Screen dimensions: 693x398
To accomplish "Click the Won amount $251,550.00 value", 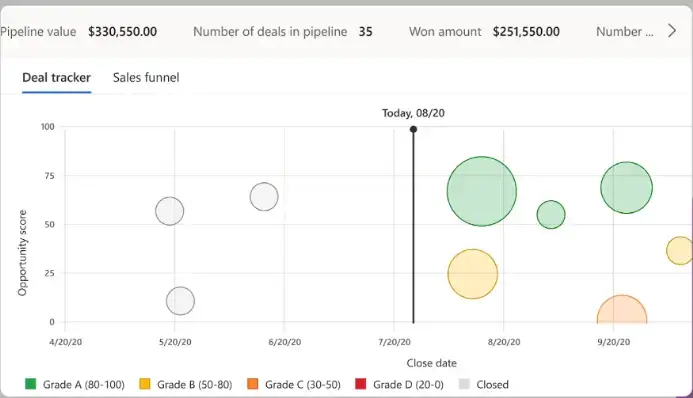I will [x=526, y=32].
